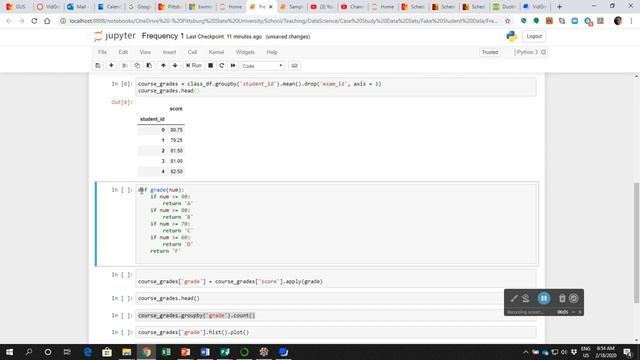640x360 pixels.
Task: Open File Explorer from the taskbar
Action: click(x=127, y=352)
